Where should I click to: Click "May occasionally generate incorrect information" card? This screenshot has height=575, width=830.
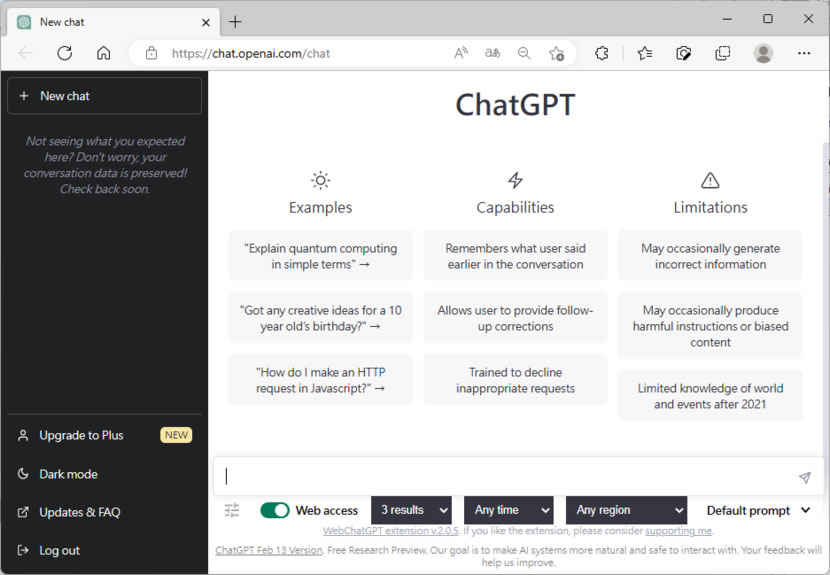710,256
